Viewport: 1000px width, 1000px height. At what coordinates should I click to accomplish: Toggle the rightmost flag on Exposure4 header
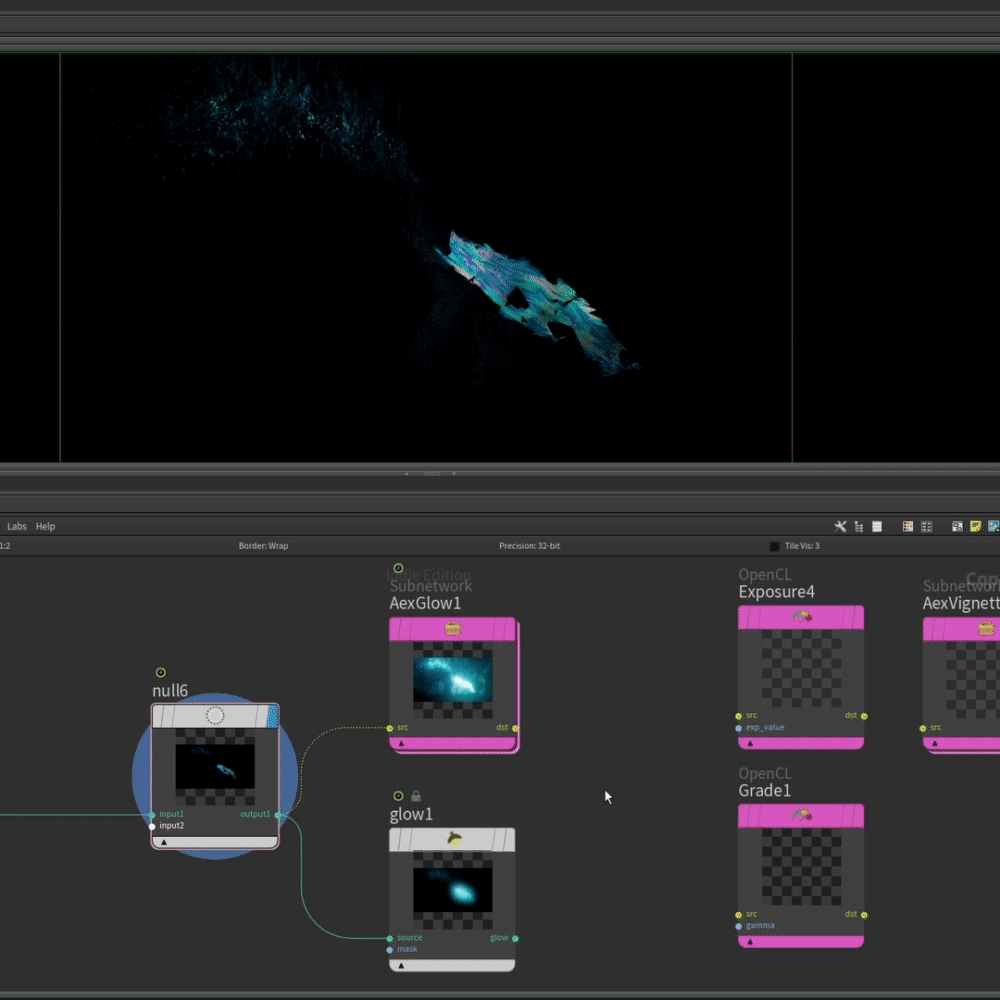(x=858, y=617)
